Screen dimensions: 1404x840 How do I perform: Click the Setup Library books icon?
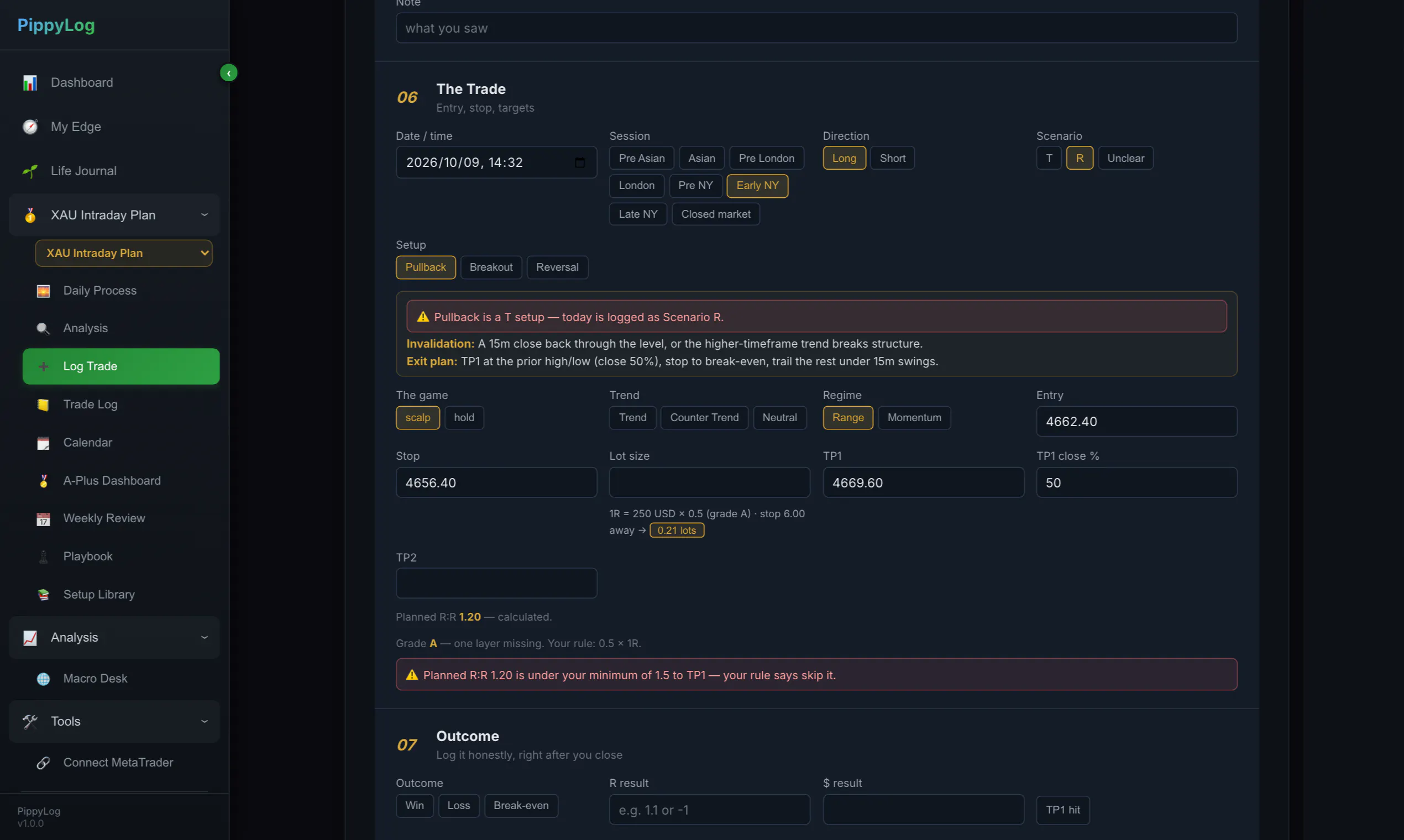(x=43, y=594)
